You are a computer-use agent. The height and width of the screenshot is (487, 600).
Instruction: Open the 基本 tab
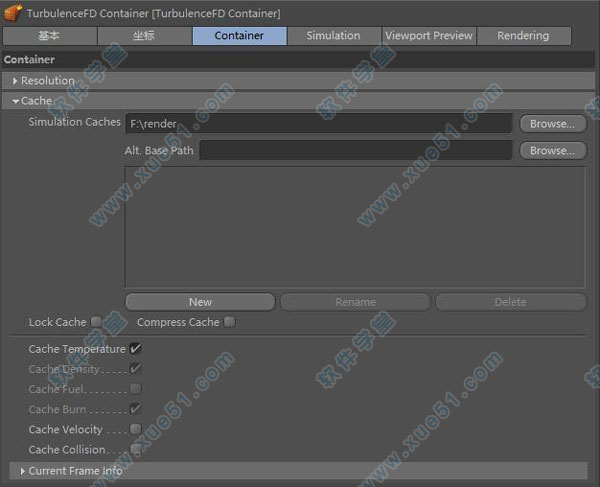coord(50,36)
